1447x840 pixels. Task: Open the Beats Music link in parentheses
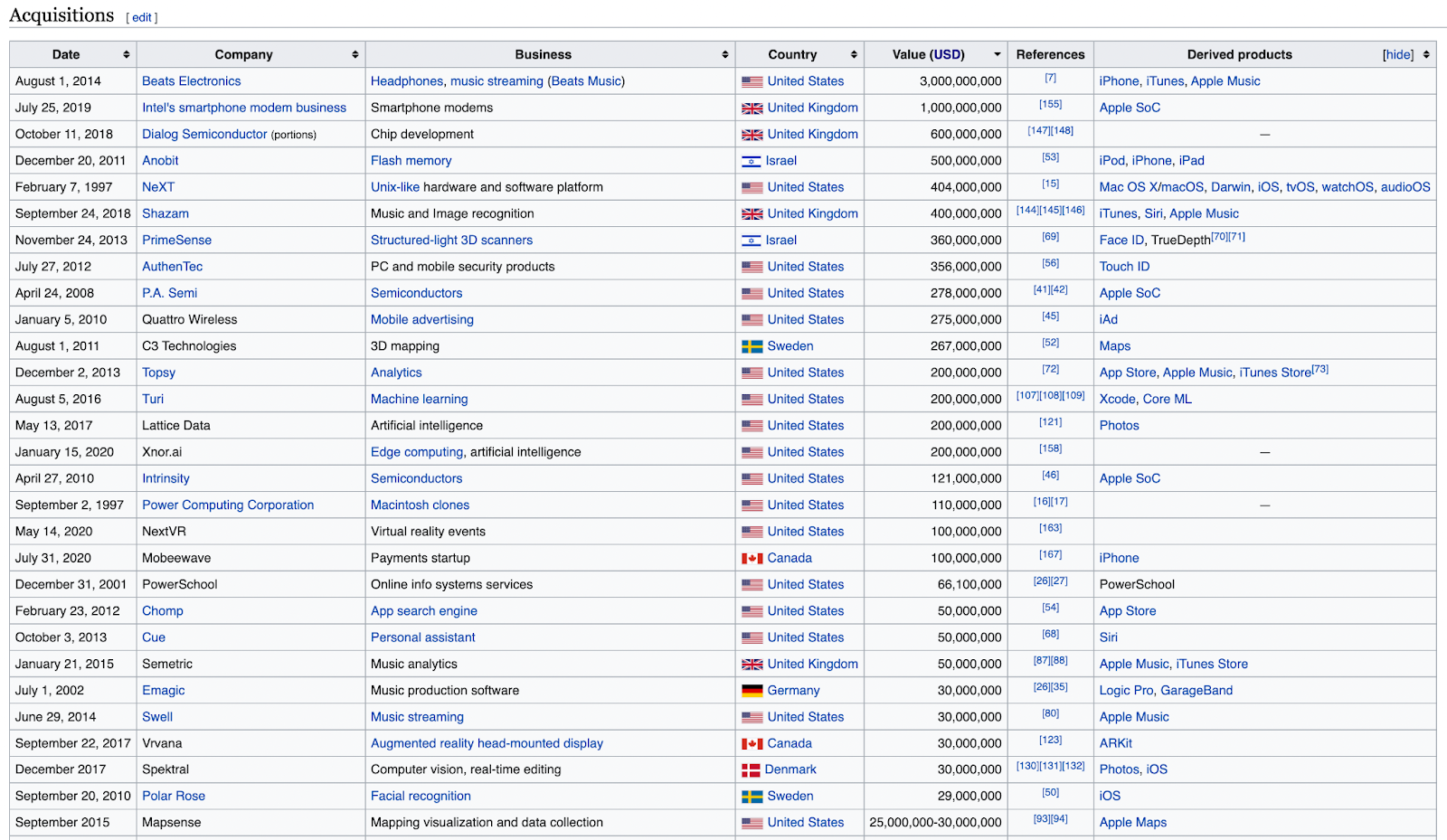[x=586, y=81]
